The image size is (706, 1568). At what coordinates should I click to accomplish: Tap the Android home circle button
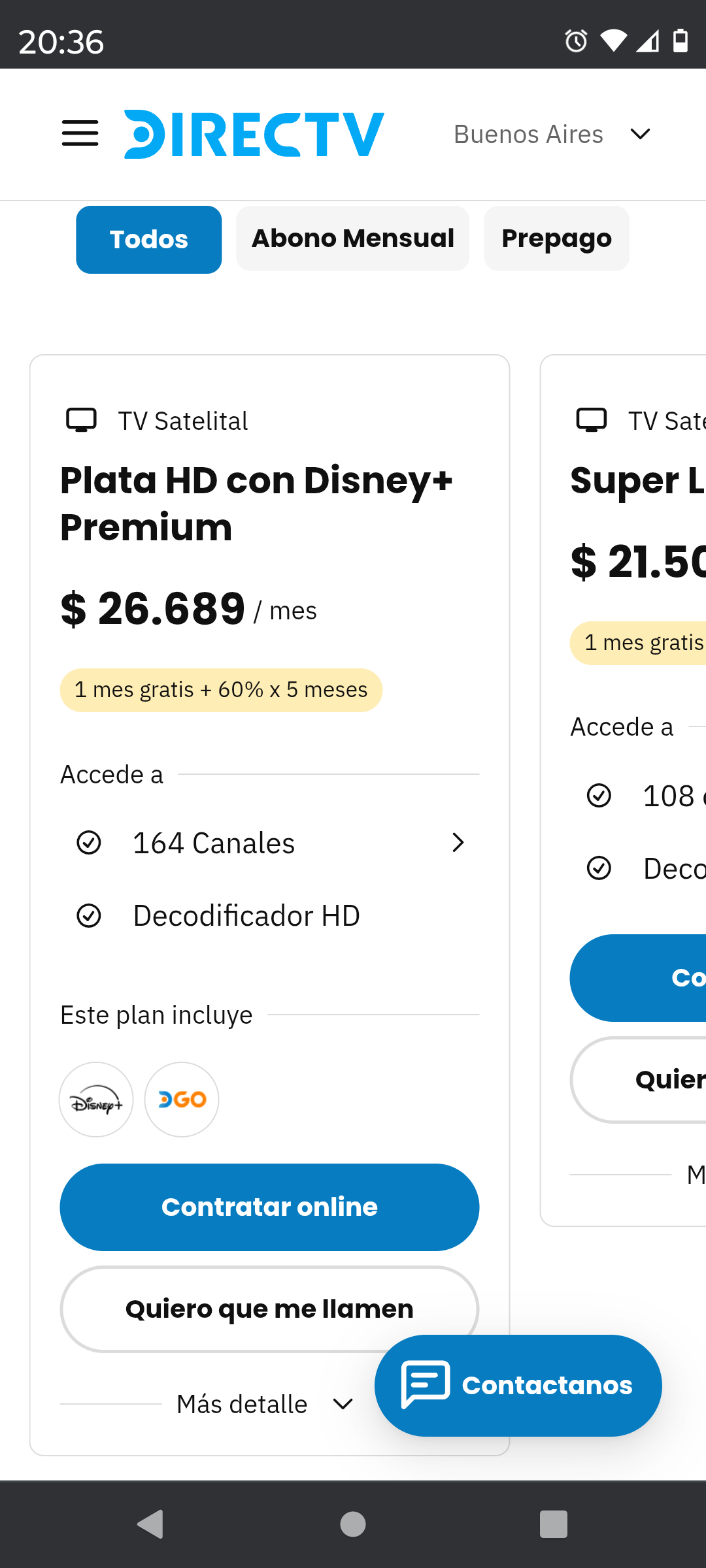click(353, 1524)
